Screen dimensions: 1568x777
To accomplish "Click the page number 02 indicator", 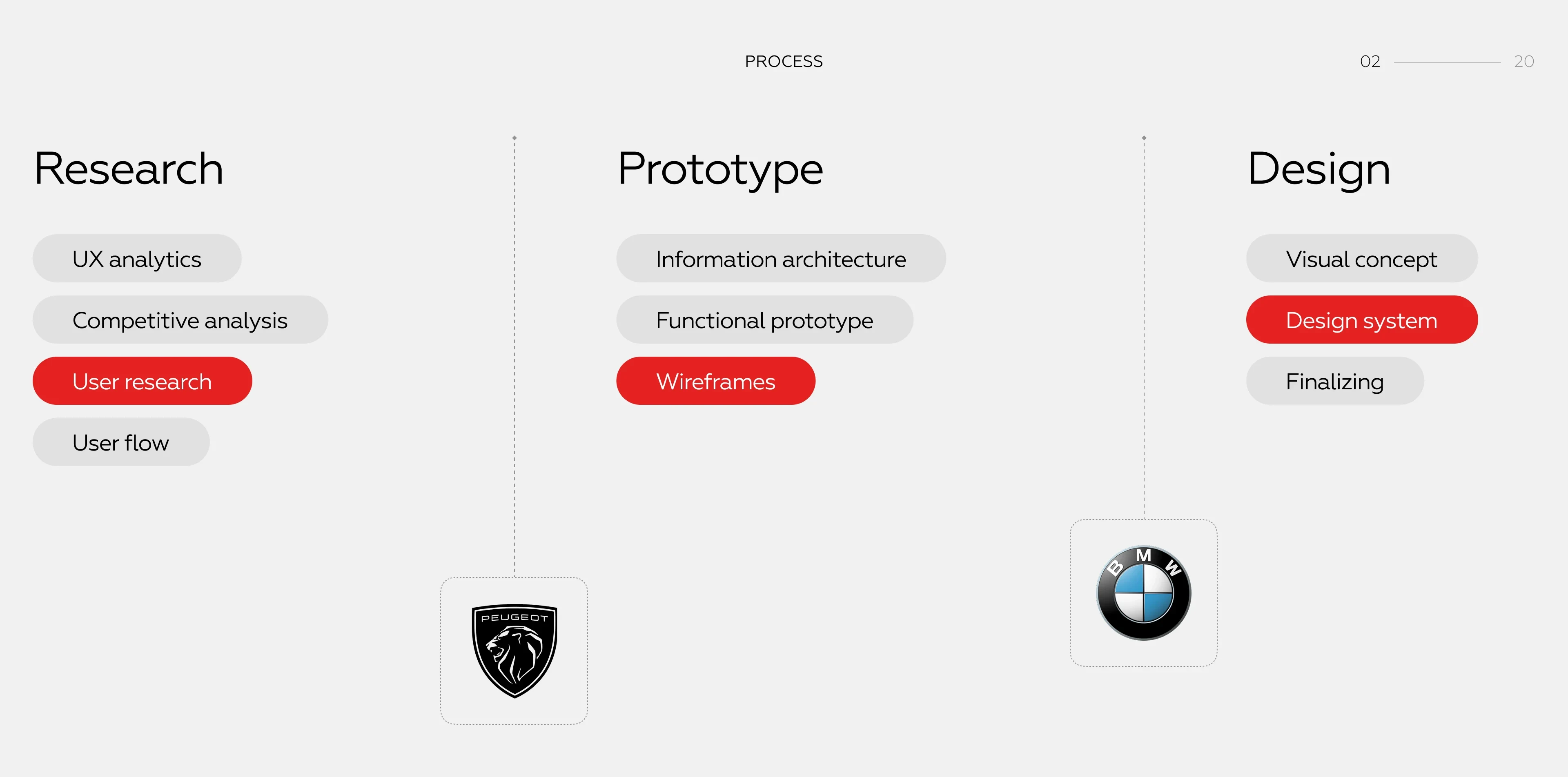I will pos(1370,62).
